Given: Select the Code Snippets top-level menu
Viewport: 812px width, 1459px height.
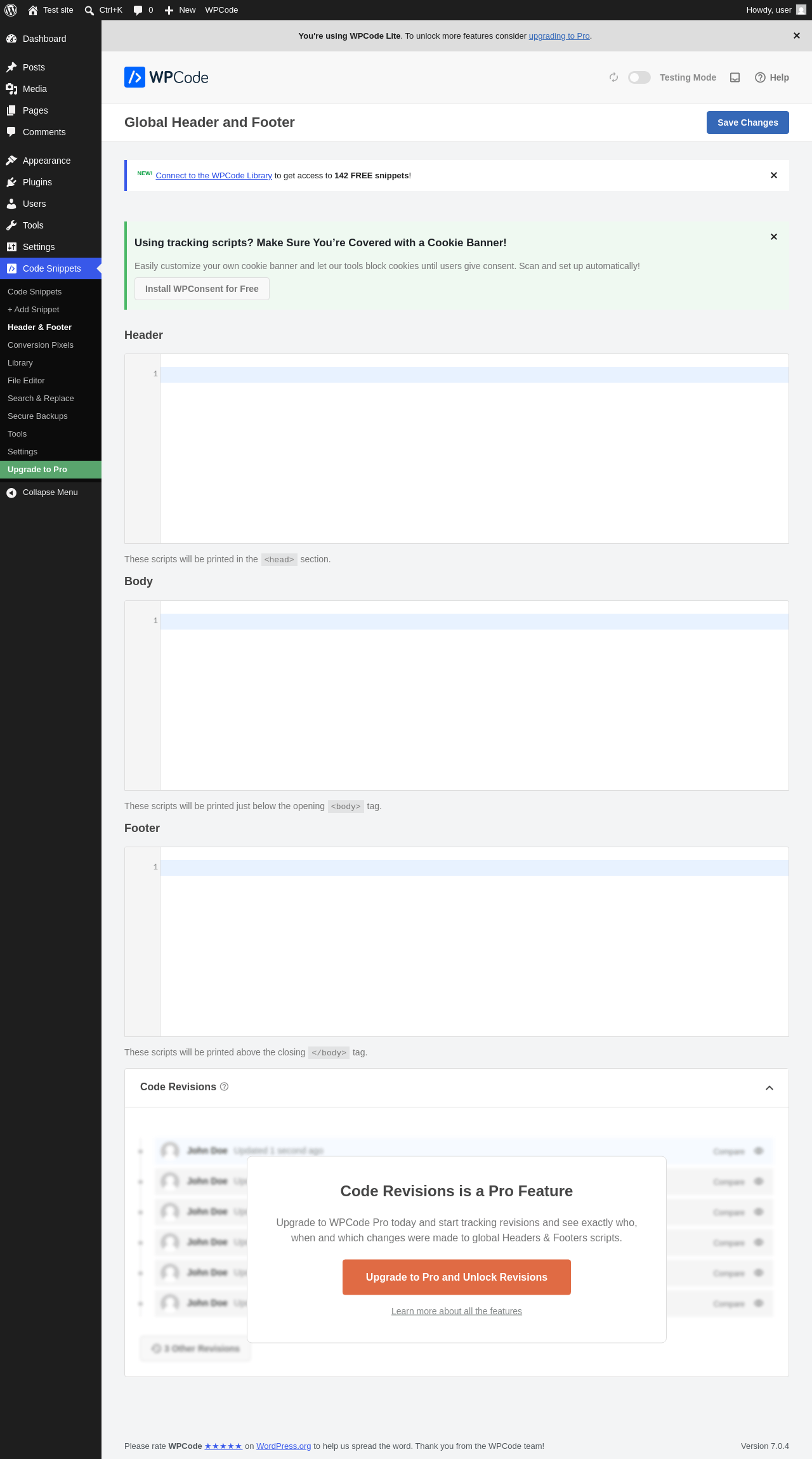Looking at the screenshot, I should tap(51, 268).
